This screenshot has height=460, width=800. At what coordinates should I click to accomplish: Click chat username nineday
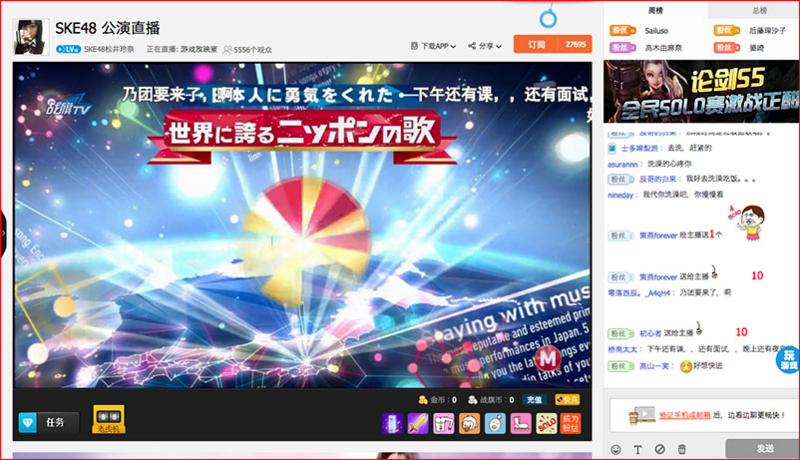click(x=620, y=195)
